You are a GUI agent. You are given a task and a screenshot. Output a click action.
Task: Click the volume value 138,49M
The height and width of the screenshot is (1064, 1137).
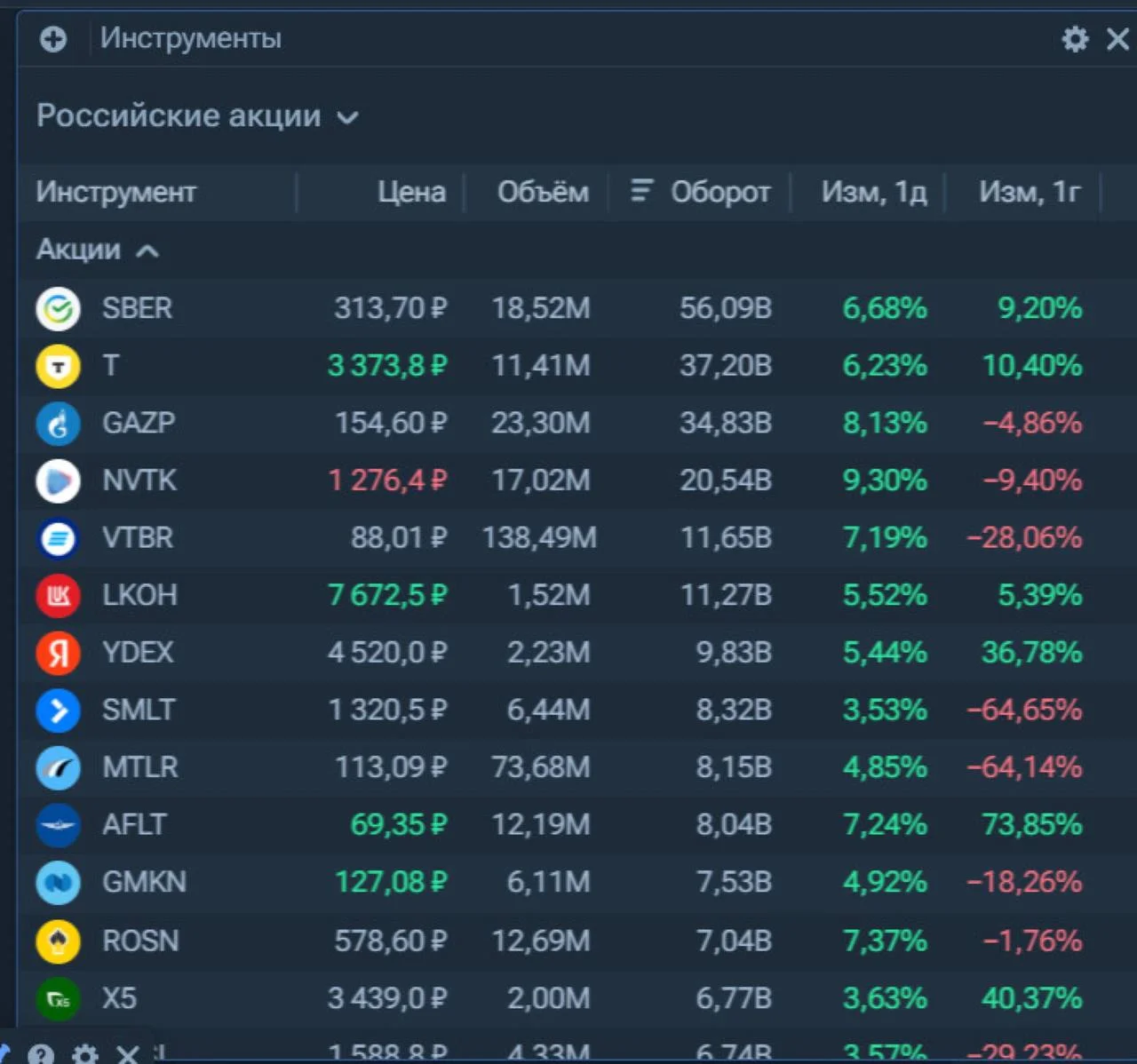point(539,537)
